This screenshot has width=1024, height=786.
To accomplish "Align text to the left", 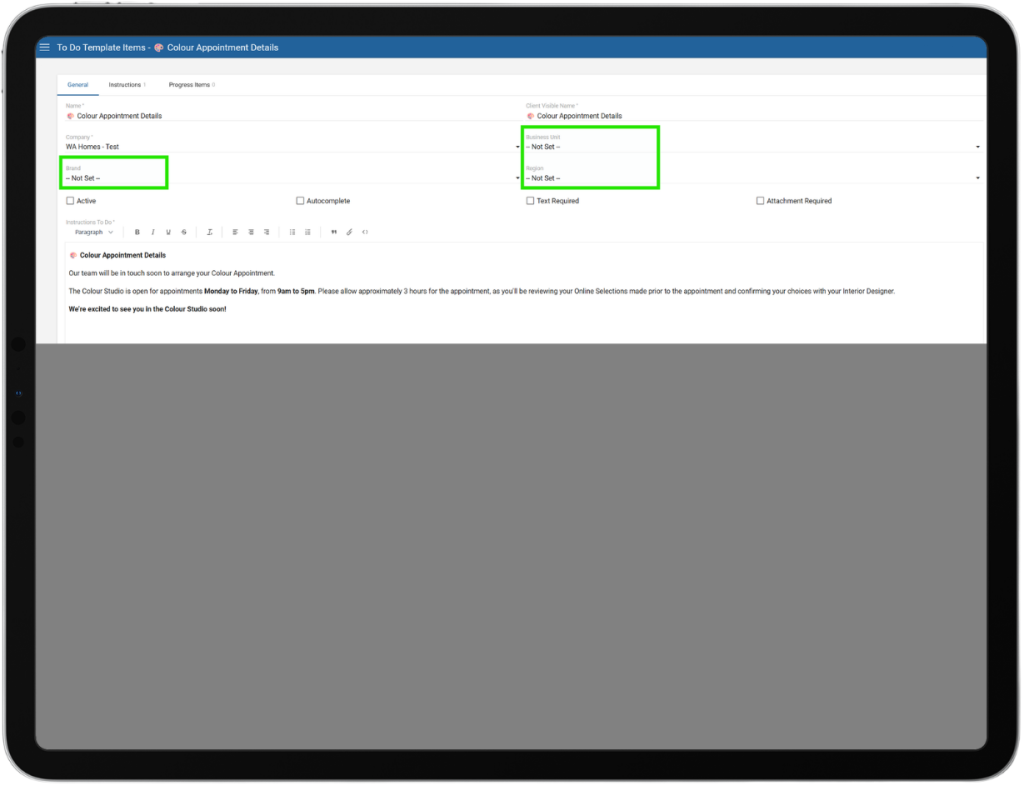I will click(235, 232).
